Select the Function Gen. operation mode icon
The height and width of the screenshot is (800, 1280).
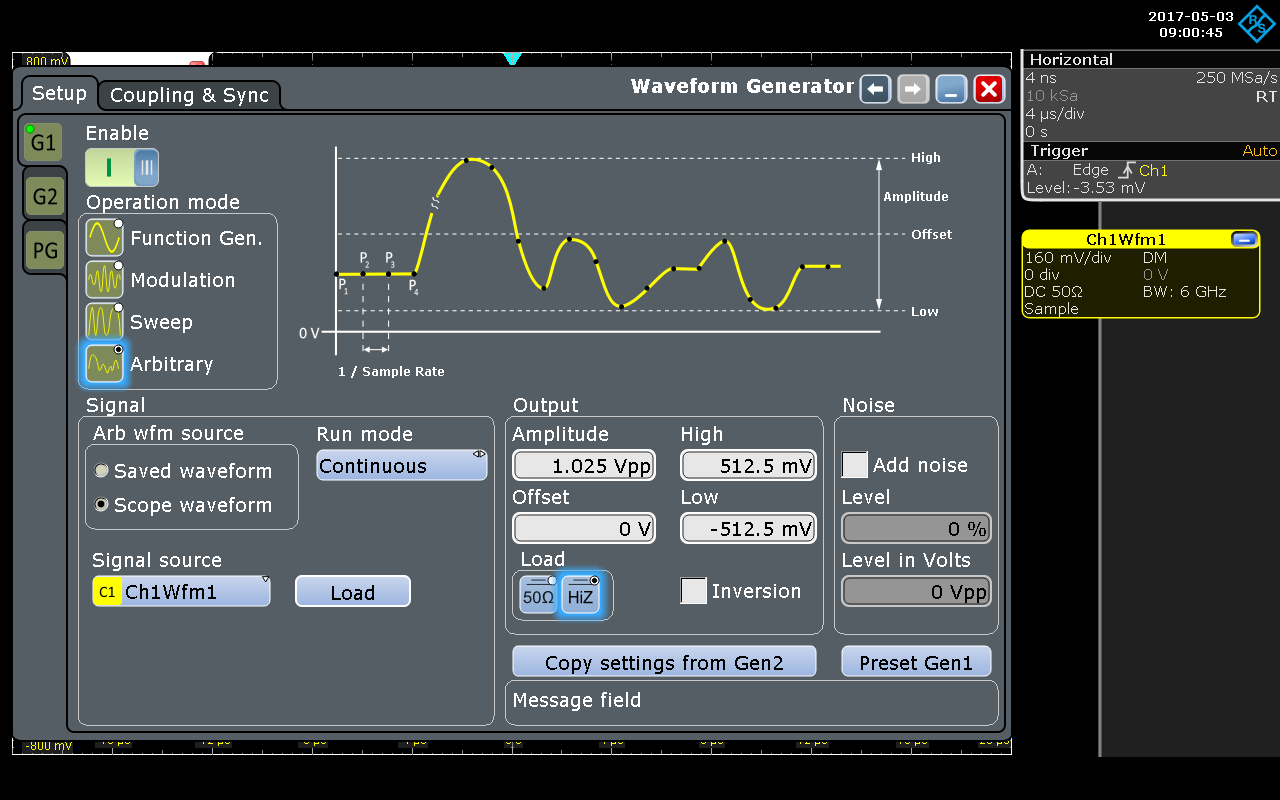(105, 238)
